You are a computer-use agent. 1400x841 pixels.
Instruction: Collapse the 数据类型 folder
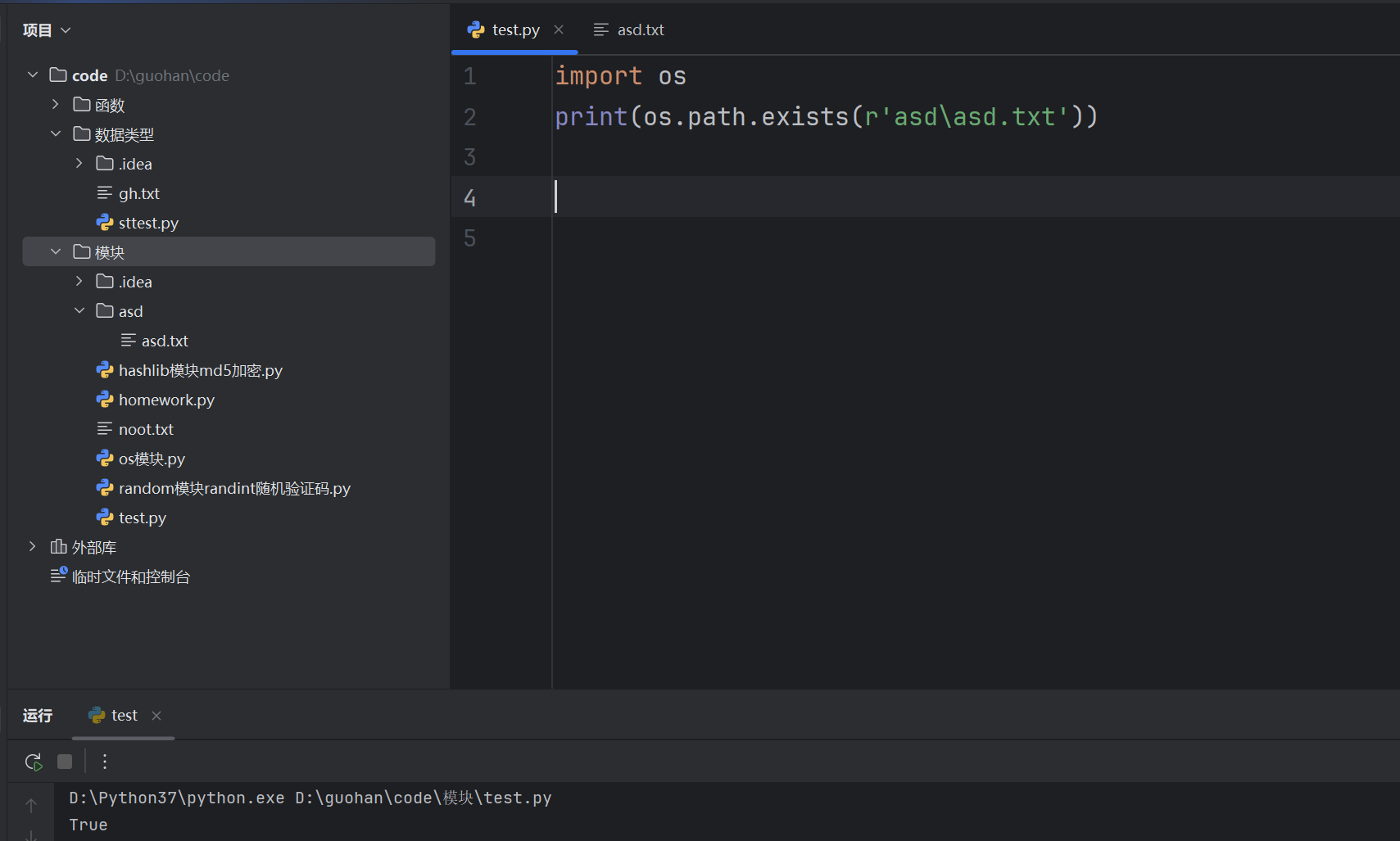coord(56,134)
